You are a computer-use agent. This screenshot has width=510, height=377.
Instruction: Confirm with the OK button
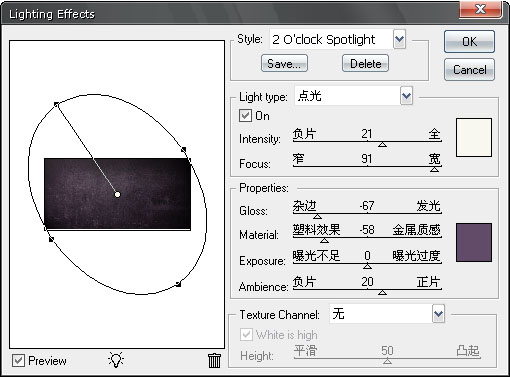point(469,42)
